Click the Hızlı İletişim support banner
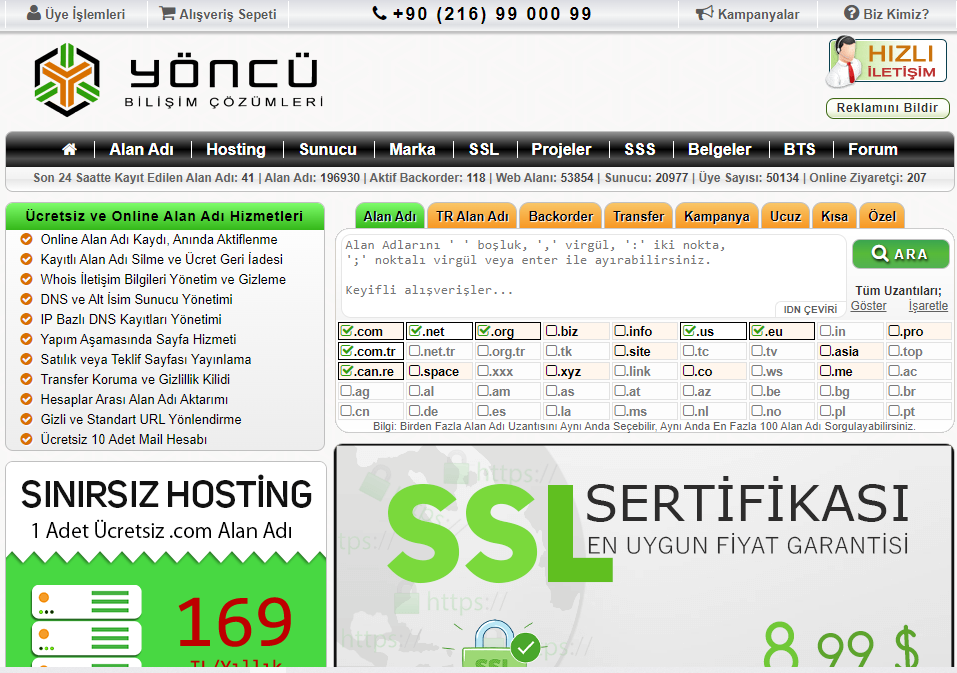 pos(887,63)
